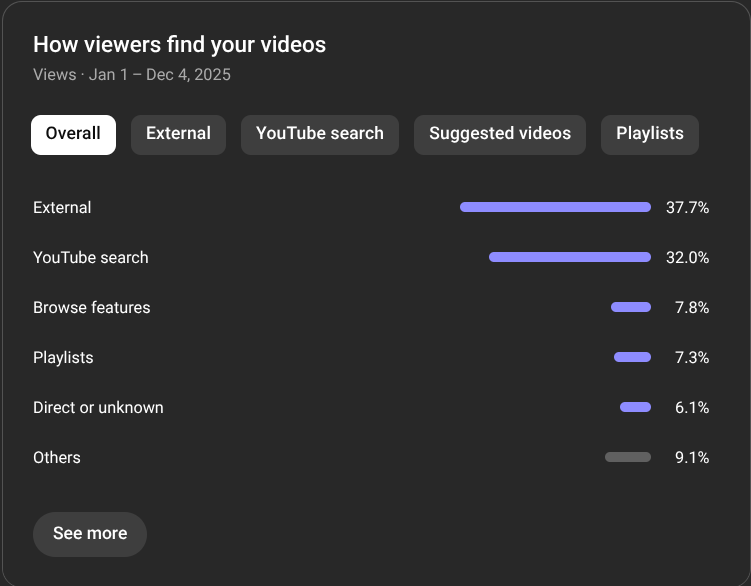This screenshot has width=751, height=586.
Task: Click the Browse features purple bar
Action: pos(630,307)
